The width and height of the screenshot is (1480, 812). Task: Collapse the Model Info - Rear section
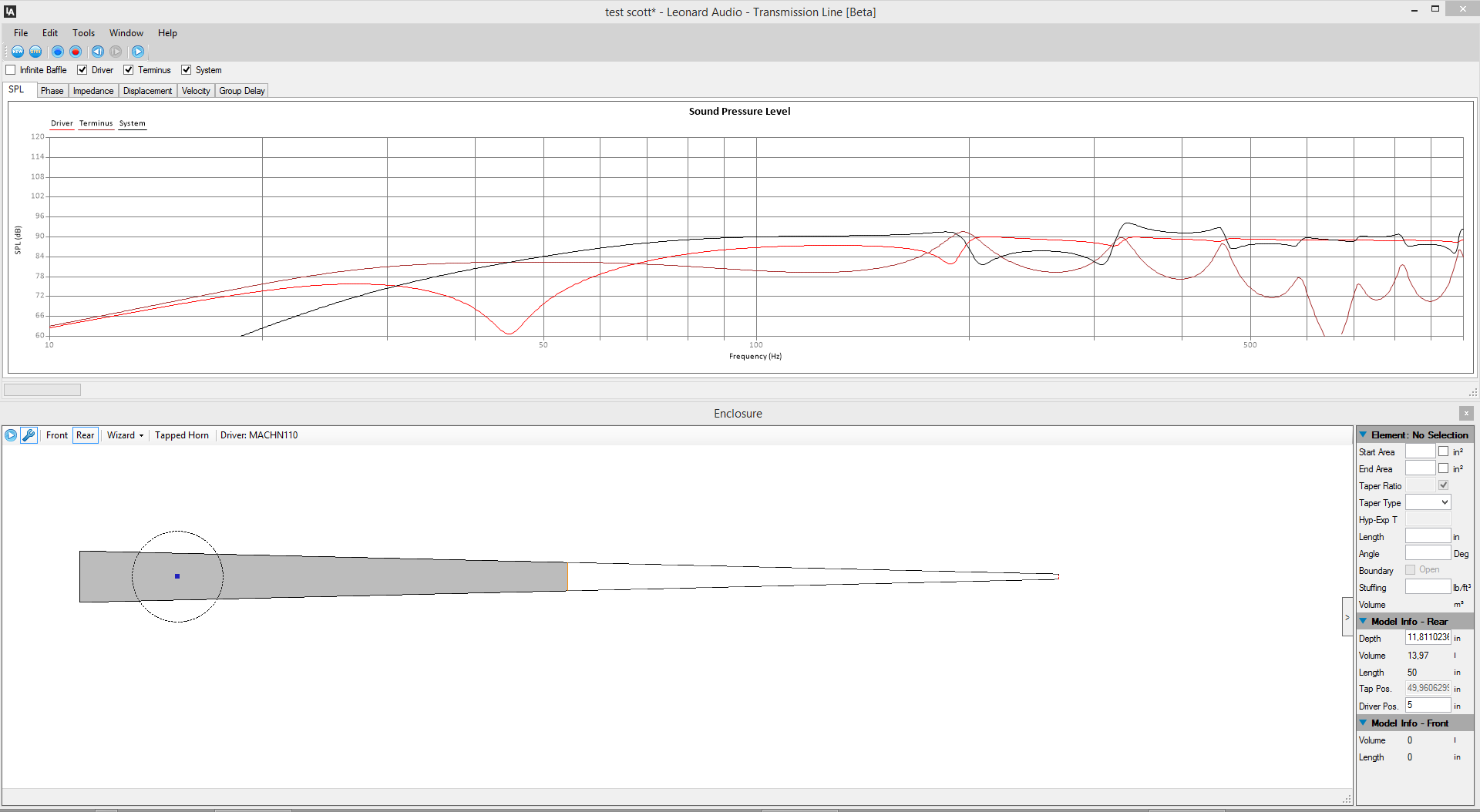[1363, 621]
